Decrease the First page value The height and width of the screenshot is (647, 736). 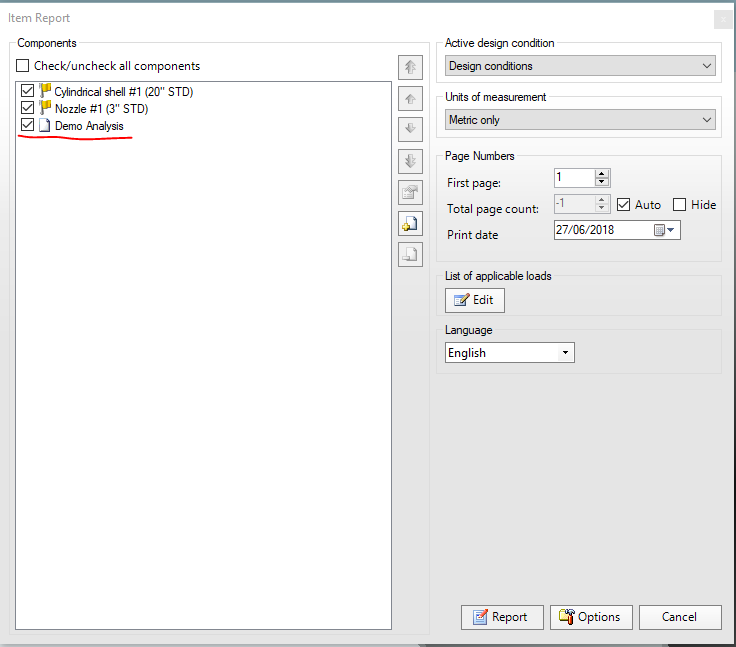tap(602, 182)
